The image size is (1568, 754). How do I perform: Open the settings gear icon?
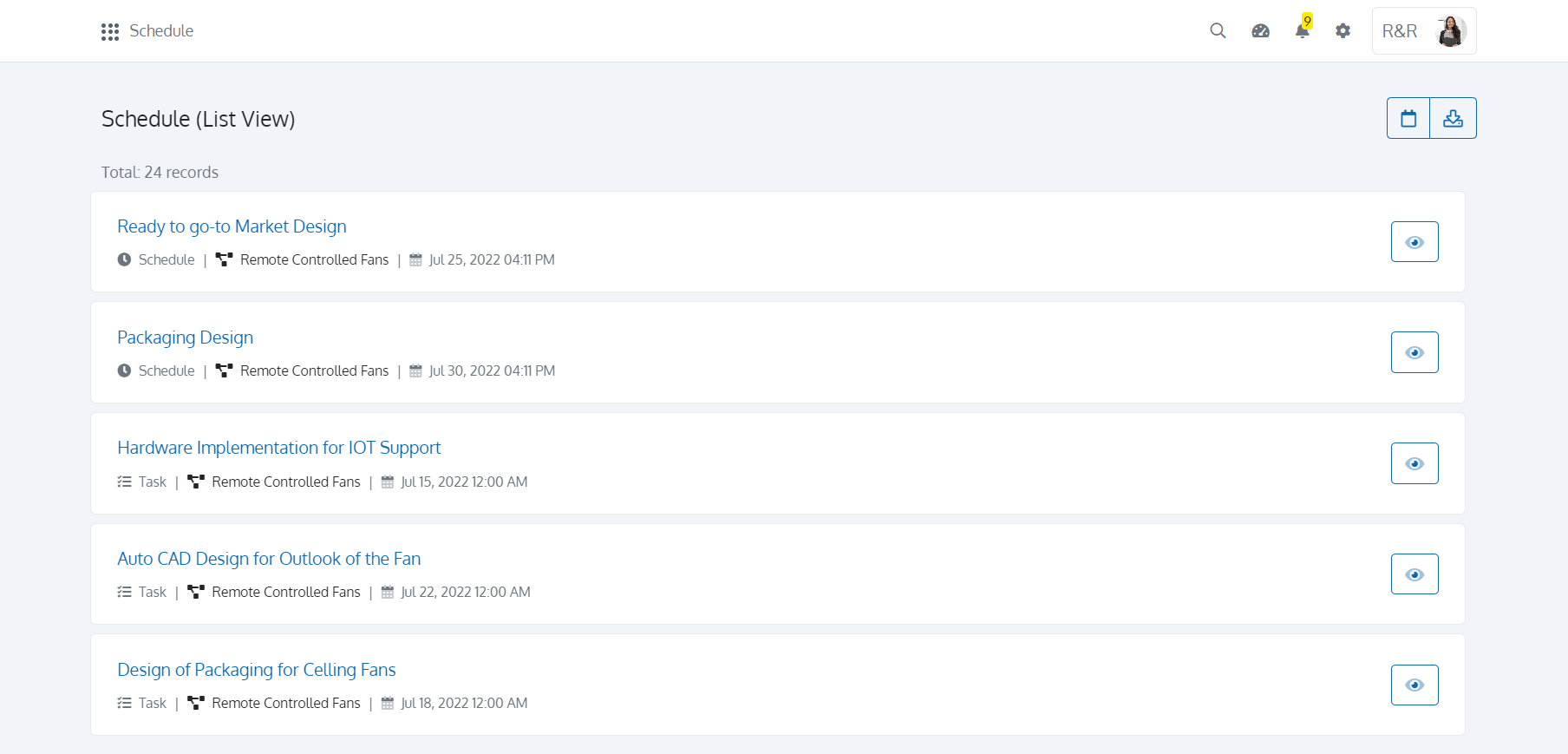[1343, 30]
